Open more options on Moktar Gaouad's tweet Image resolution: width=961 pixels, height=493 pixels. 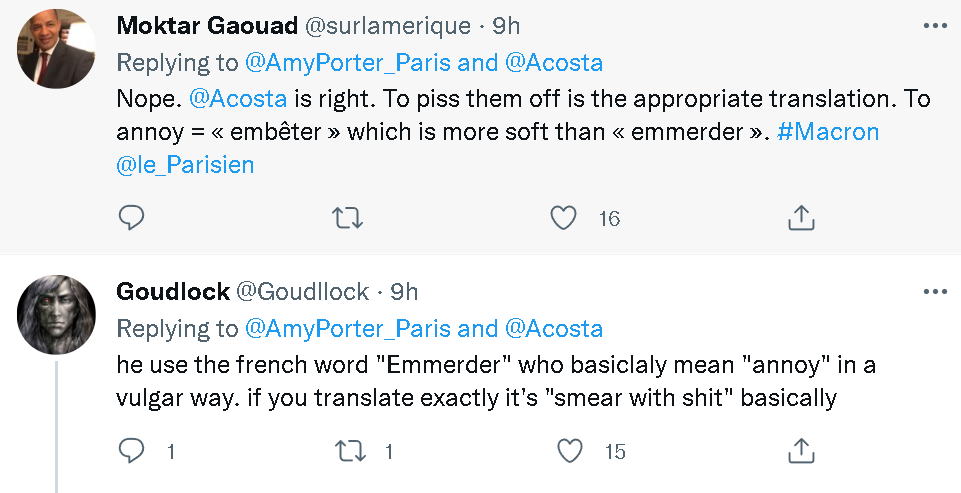(934, 26)
